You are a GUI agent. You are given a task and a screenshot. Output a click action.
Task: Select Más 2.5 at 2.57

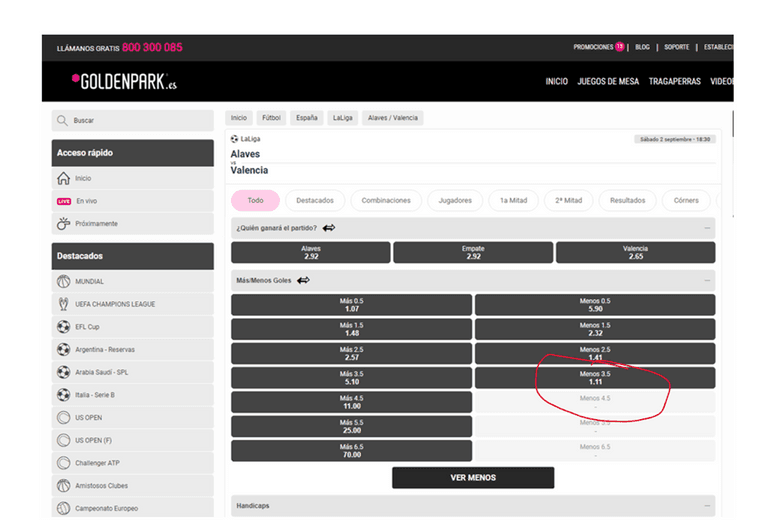[x=351, y=353]
